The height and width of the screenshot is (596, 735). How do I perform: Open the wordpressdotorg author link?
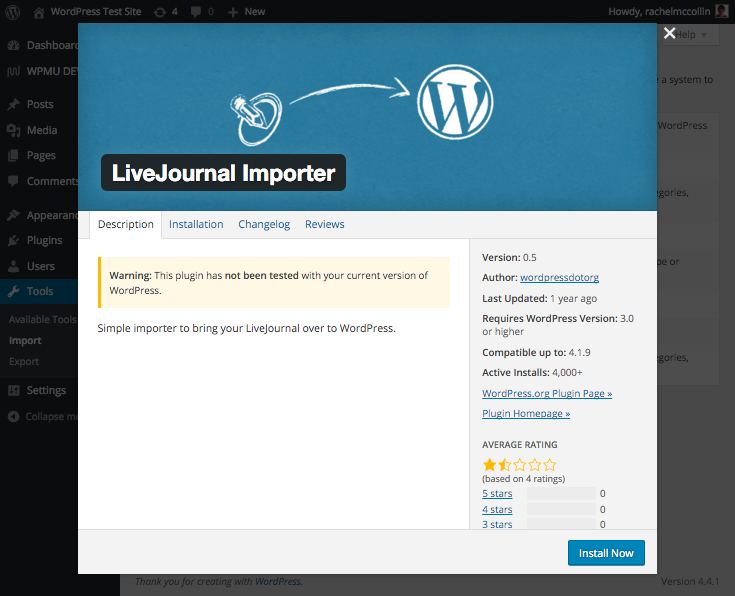[x=559, y=278]
